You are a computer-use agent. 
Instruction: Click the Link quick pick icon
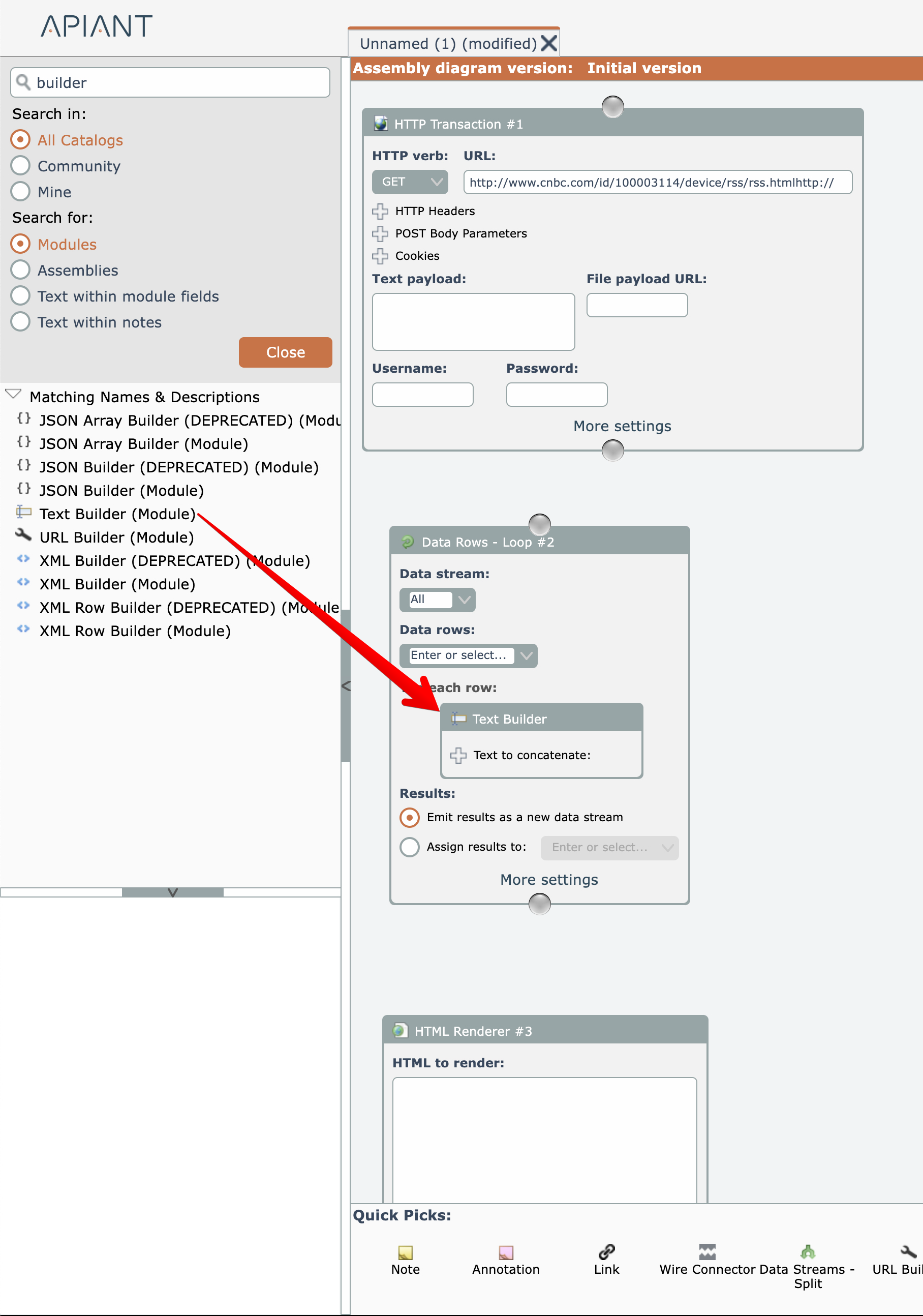click(606, 1251)
